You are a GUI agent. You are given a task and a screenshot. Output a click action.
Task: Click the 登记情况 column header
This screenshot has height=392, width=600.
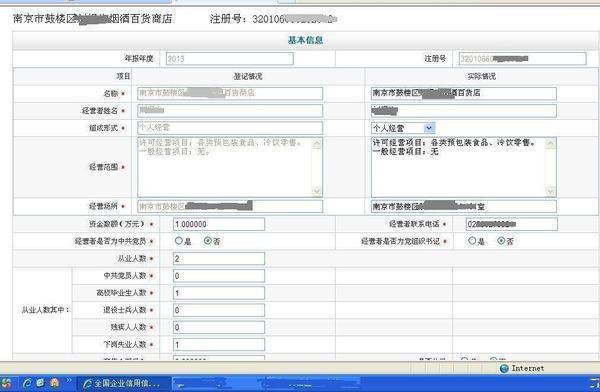tap(248, 76)
